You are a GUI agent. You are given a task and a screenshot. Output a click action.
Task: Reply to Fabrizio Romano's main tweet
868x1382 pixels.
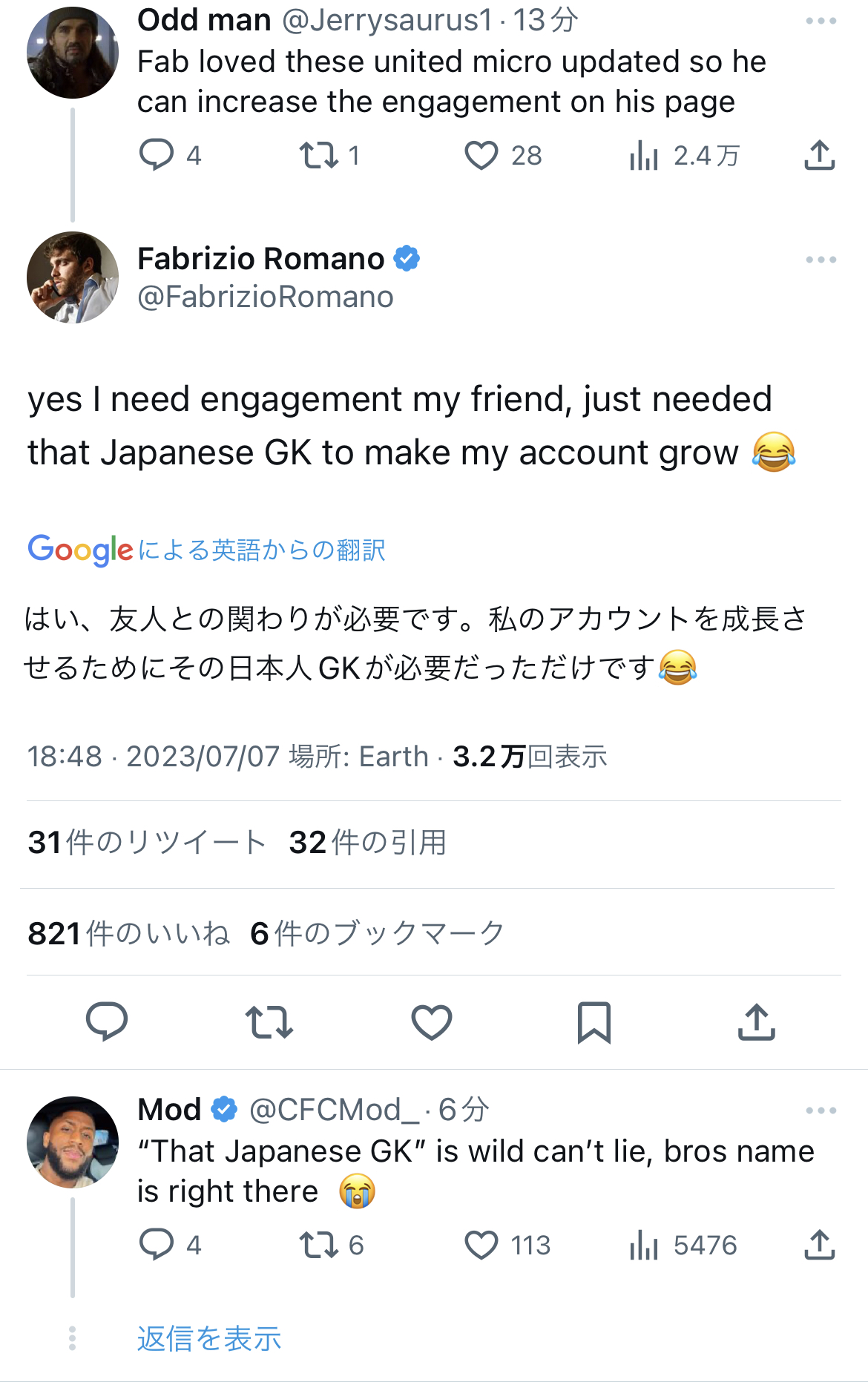coord(107,1022)
